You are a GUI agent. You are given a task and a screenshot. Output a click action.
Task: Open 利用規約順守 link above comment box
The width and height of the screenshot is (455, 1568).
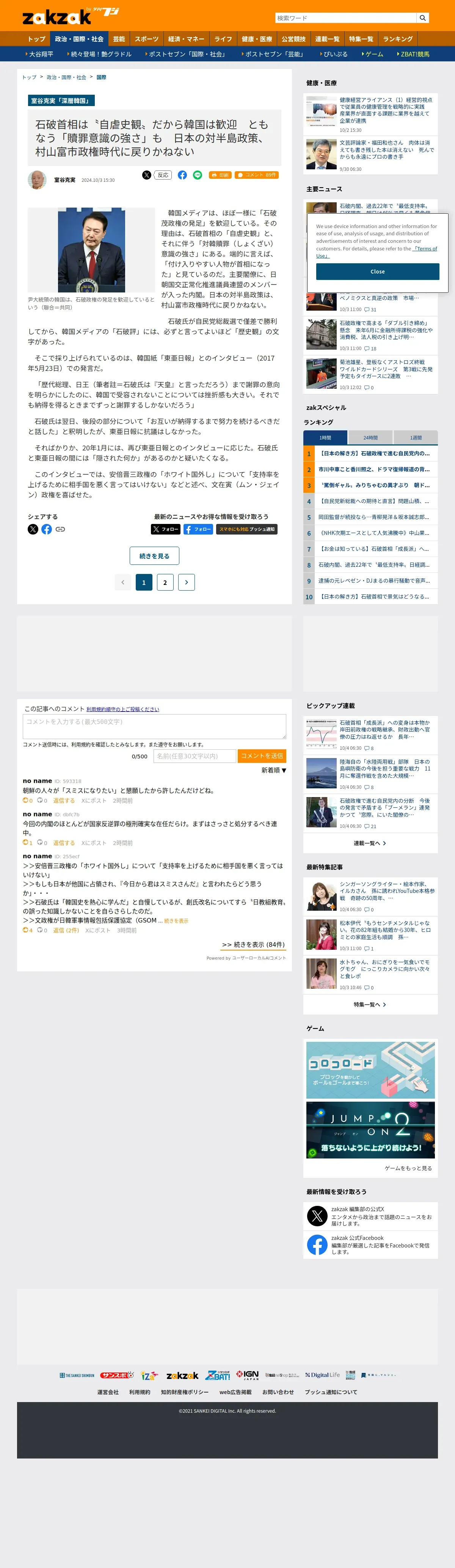122,709
